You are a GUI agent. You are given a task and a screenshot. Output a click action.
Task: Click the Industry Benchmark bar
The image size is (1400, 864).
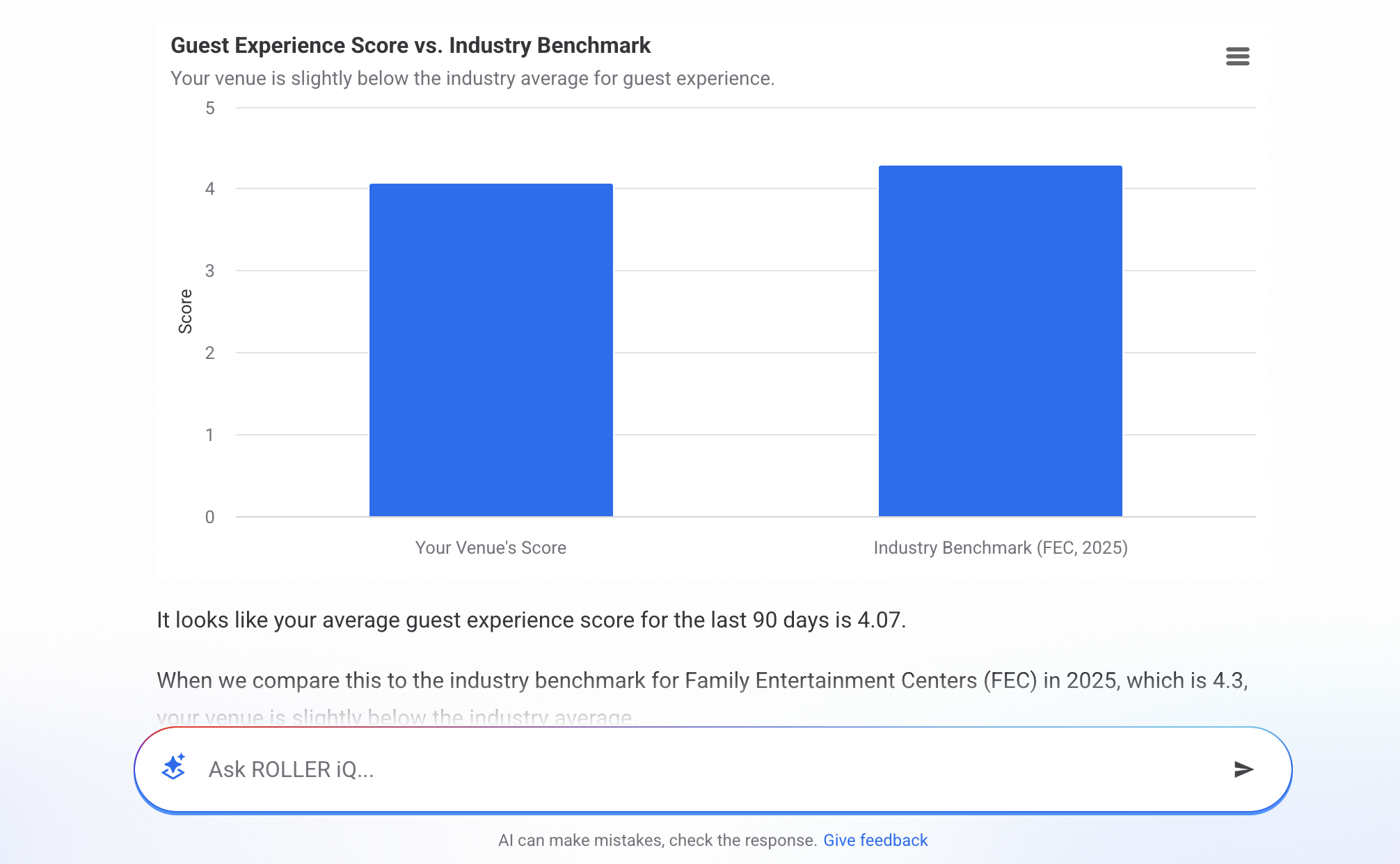pyautogui.click(x=1000, y=341)
